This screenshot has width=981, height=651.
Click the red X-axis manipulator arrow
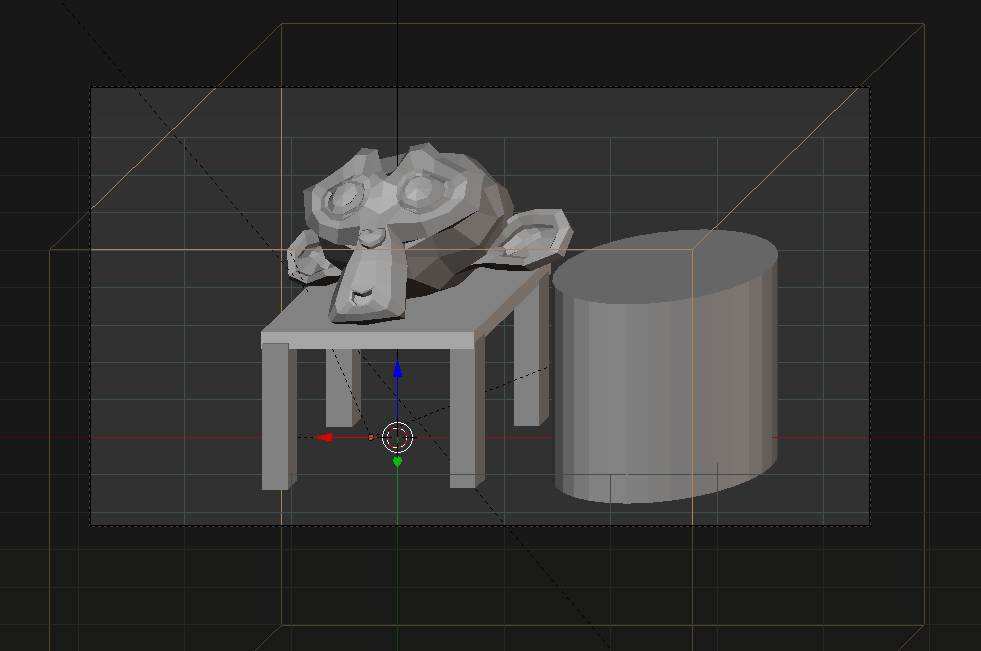[x=323, y=437]
